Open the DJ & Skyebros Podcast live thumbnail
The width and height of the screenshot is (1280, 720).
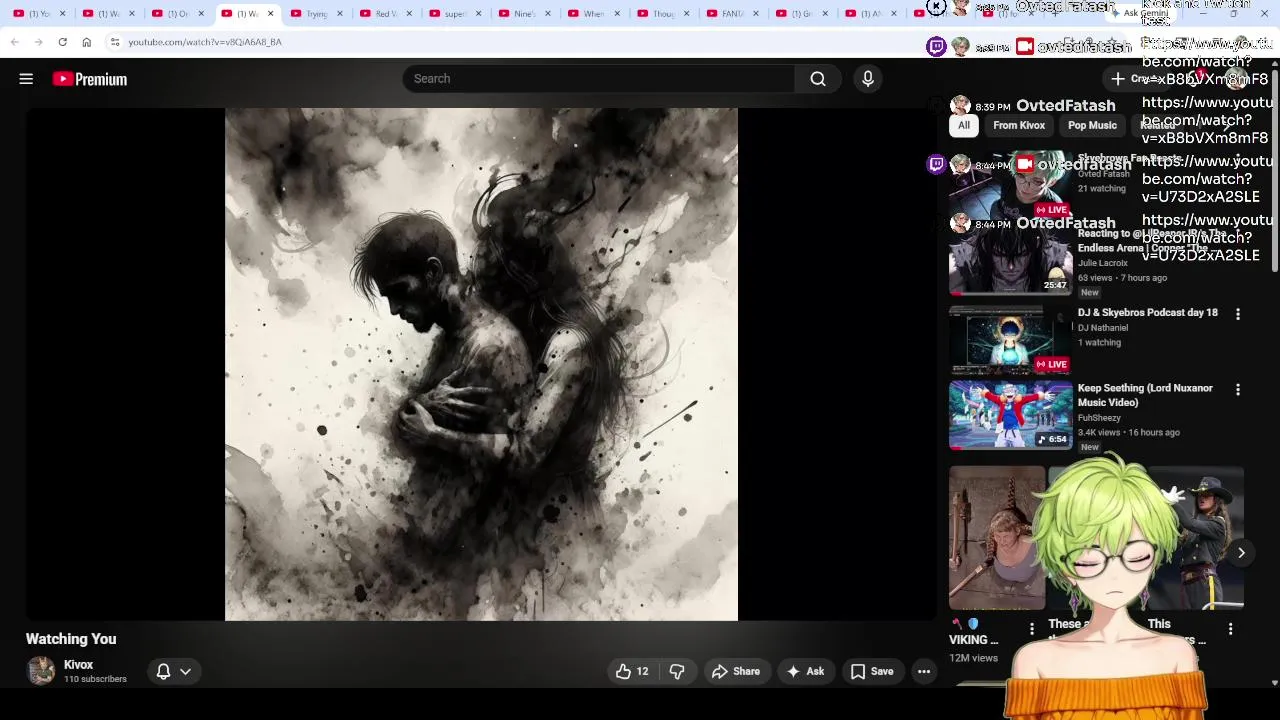pos(1010,340)
